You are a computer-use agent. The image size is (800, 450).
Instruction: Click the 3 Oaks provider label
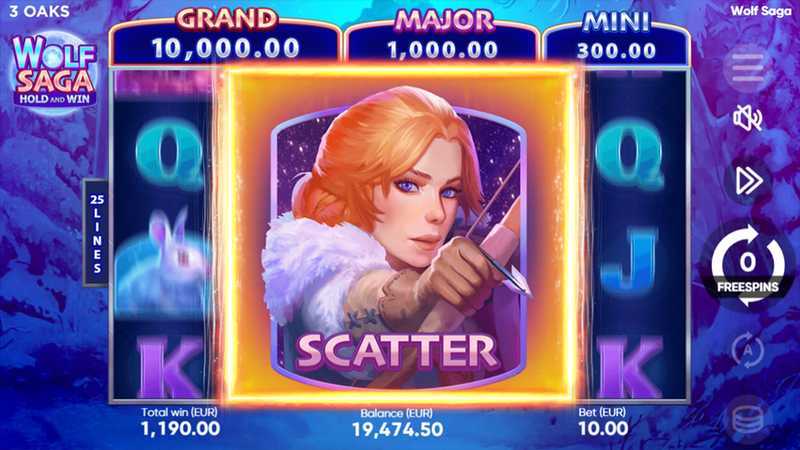coord(39,11)
